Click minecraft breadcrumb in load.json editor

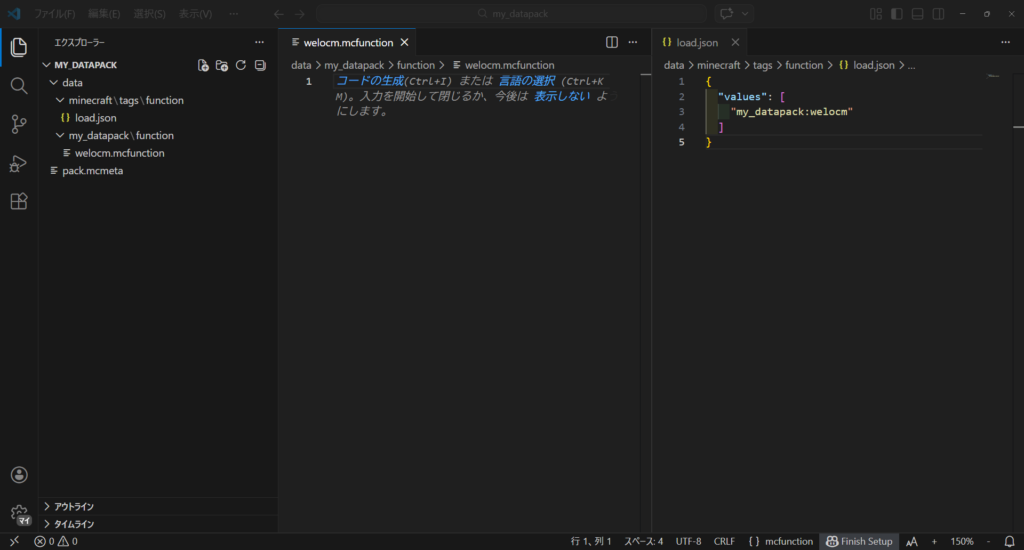(x=718, y=65)
